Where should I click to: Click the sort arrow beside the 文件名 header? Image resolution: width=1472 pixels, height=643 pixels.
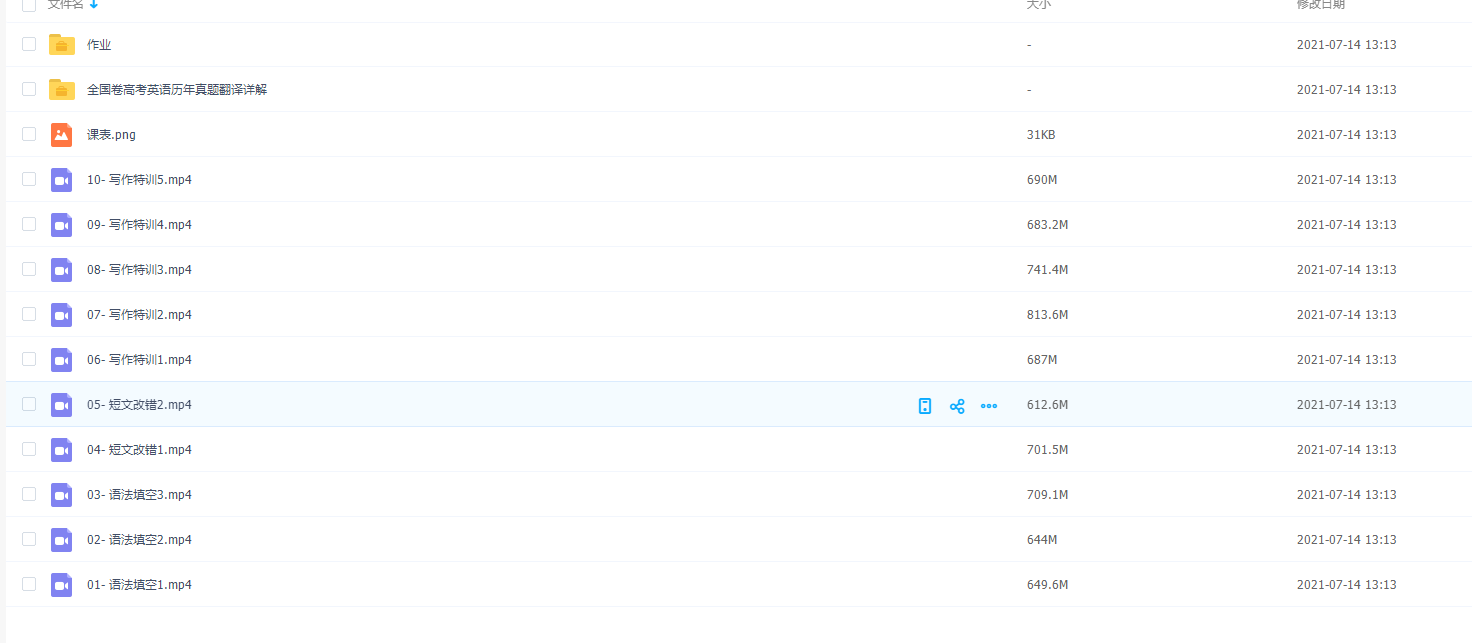[x=94, y=5]
